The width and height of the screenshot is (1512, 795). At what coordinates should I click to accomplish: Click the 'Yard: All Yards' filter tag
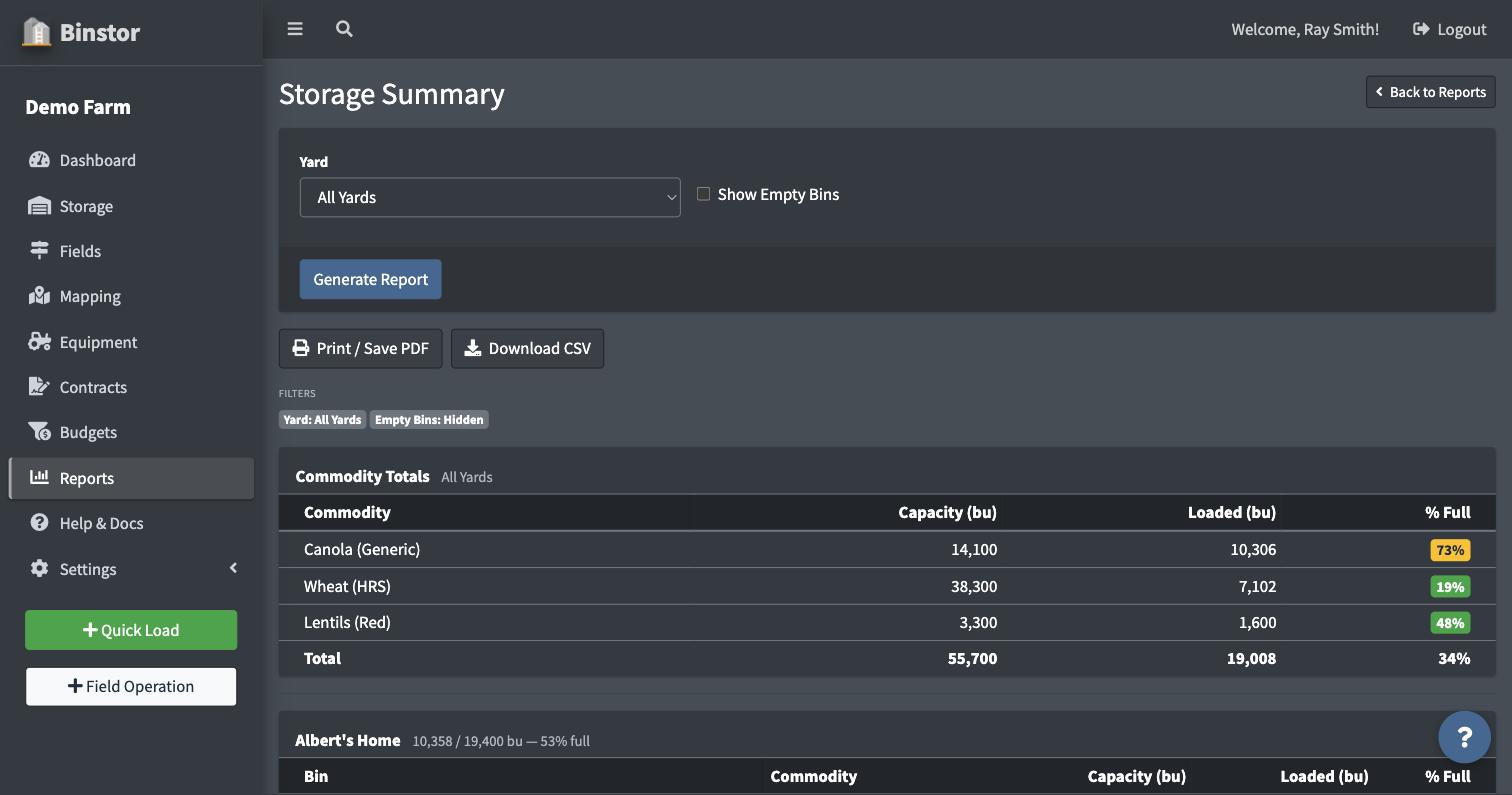coord(322,420)
